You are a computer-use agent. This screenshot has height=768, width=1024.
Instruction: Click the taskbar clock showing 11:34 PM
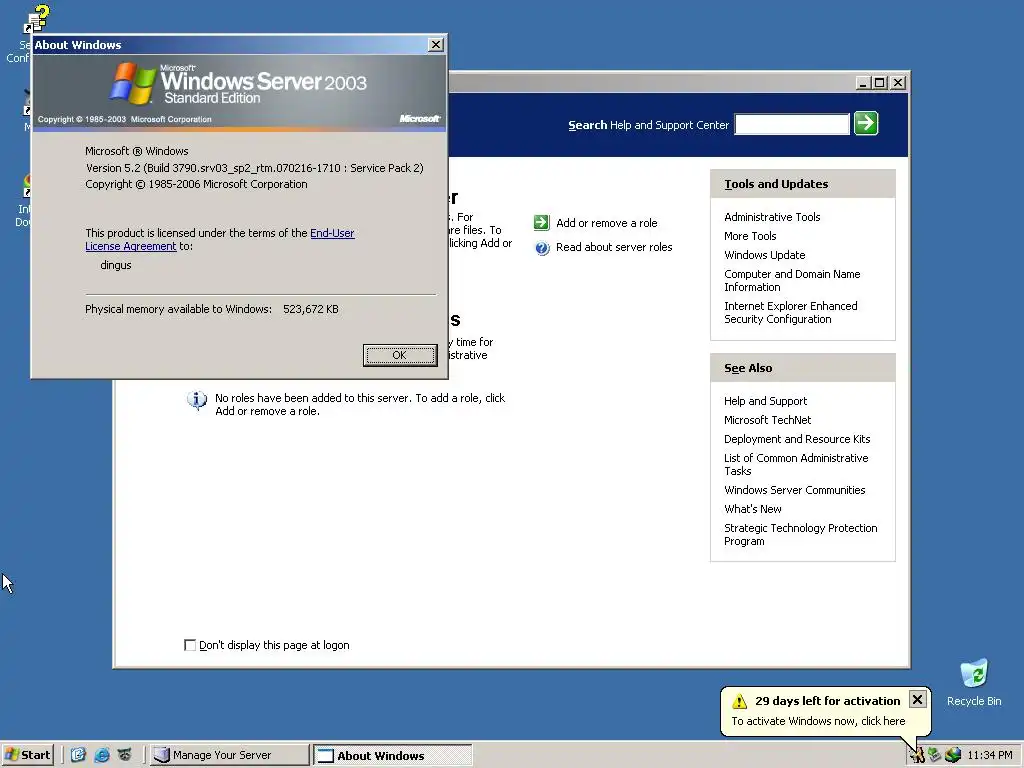(x=989, y=755)
